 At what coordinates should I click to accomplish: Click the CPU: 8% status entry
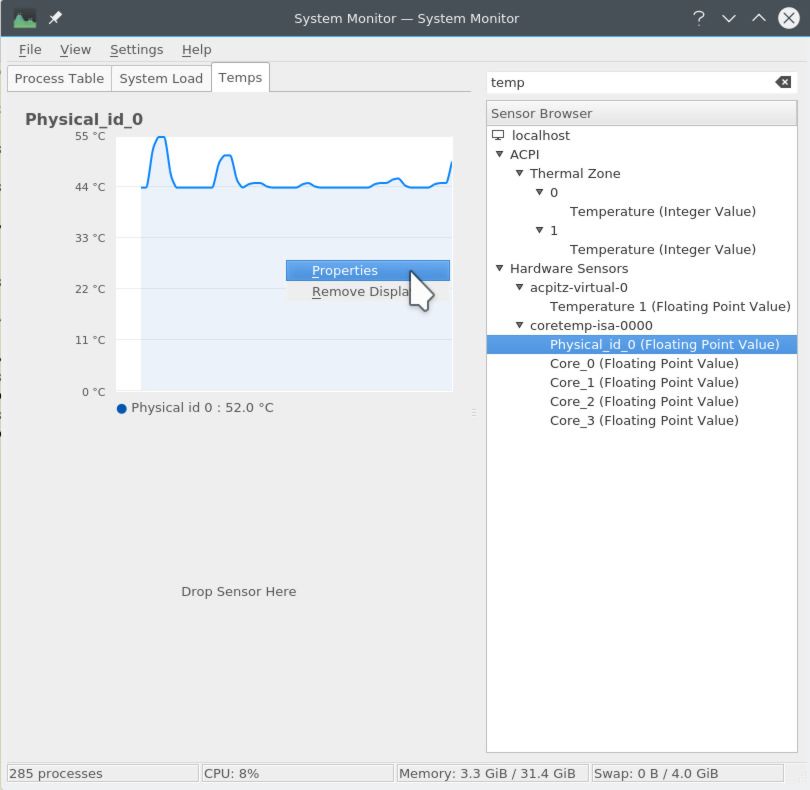(298, 773)
